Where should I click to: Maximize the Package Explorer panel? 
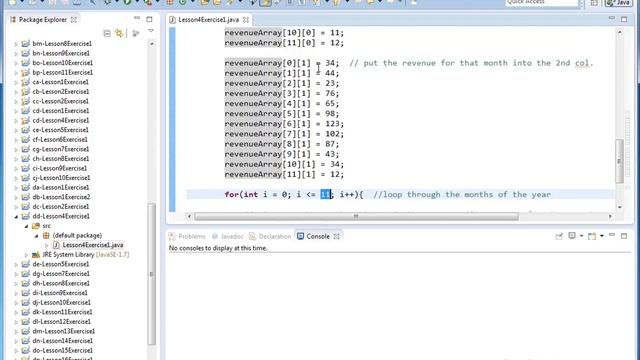pyautogui.click(x=149, y=19)
